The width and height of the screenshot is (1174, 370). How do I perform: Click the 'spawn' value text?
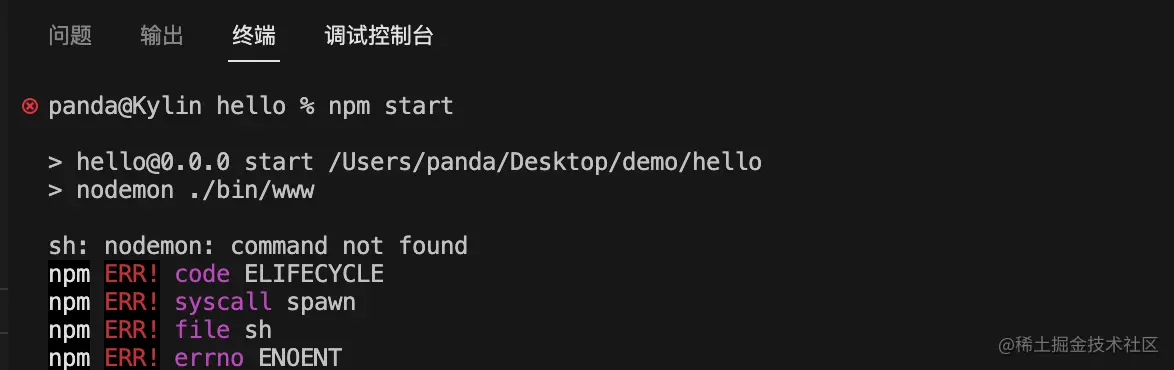320,302
